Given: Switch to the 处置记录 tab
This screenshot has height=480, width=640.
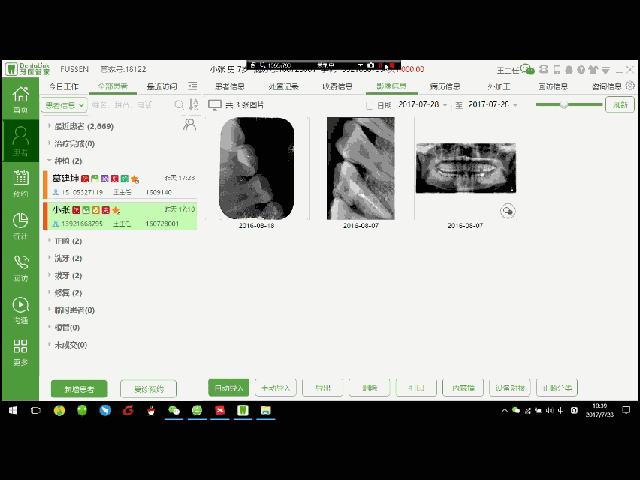Looking at the screenshot, I should [284, 87].
